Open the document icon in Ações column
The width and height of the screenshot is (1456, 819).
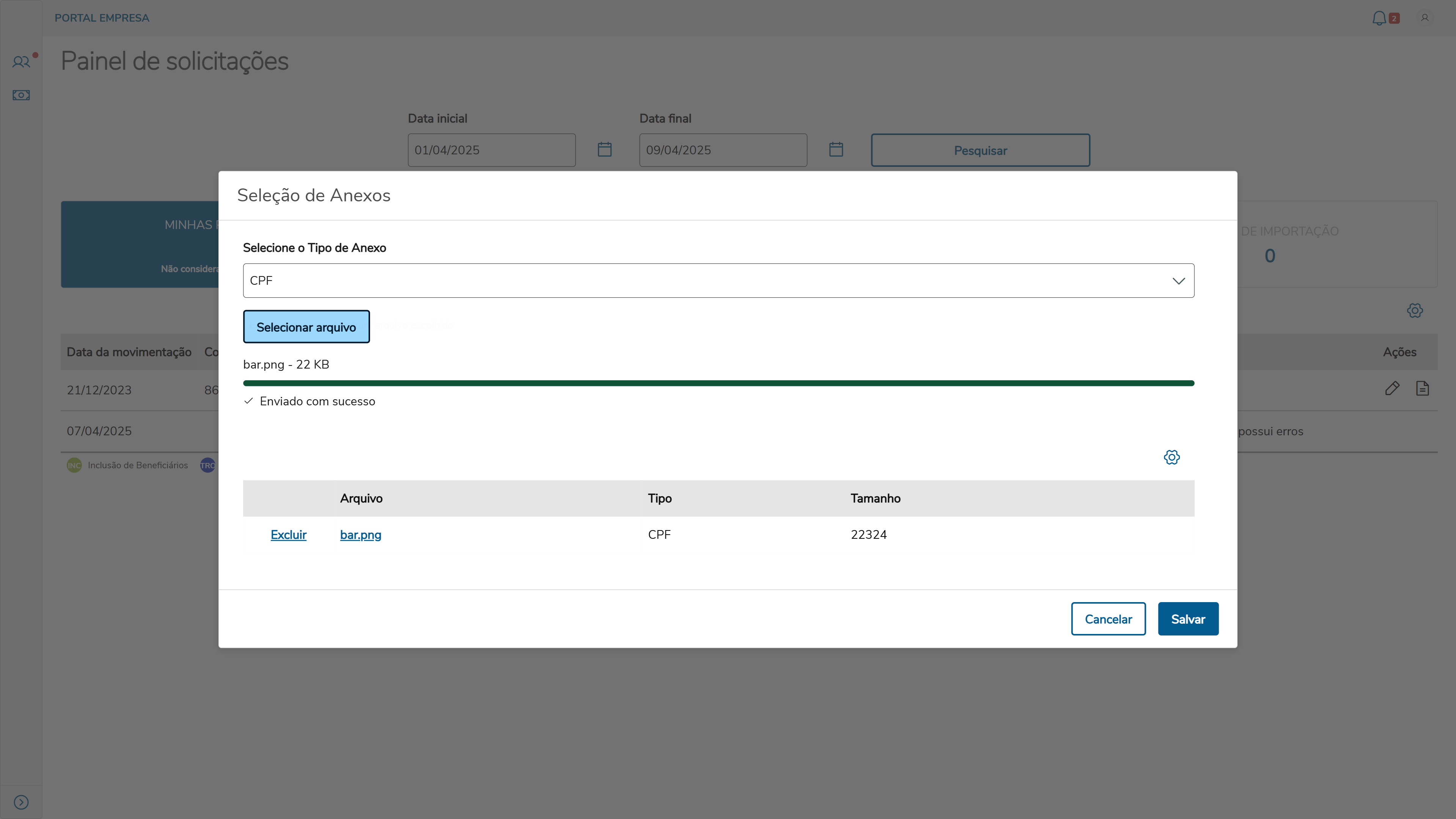point(1422,388)
